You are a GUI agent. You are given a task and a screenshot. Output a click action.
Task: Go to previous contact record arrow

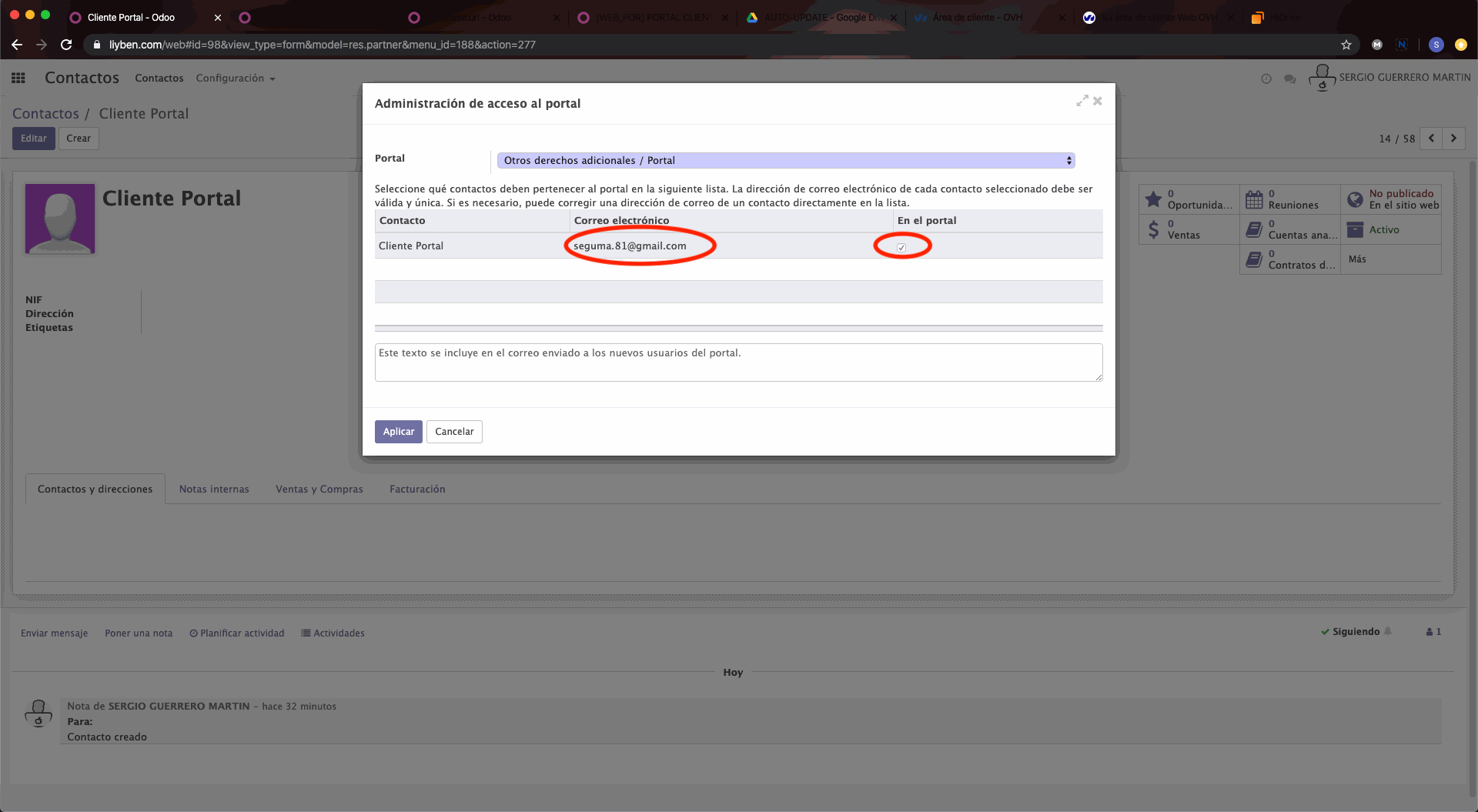[1431, 139]
